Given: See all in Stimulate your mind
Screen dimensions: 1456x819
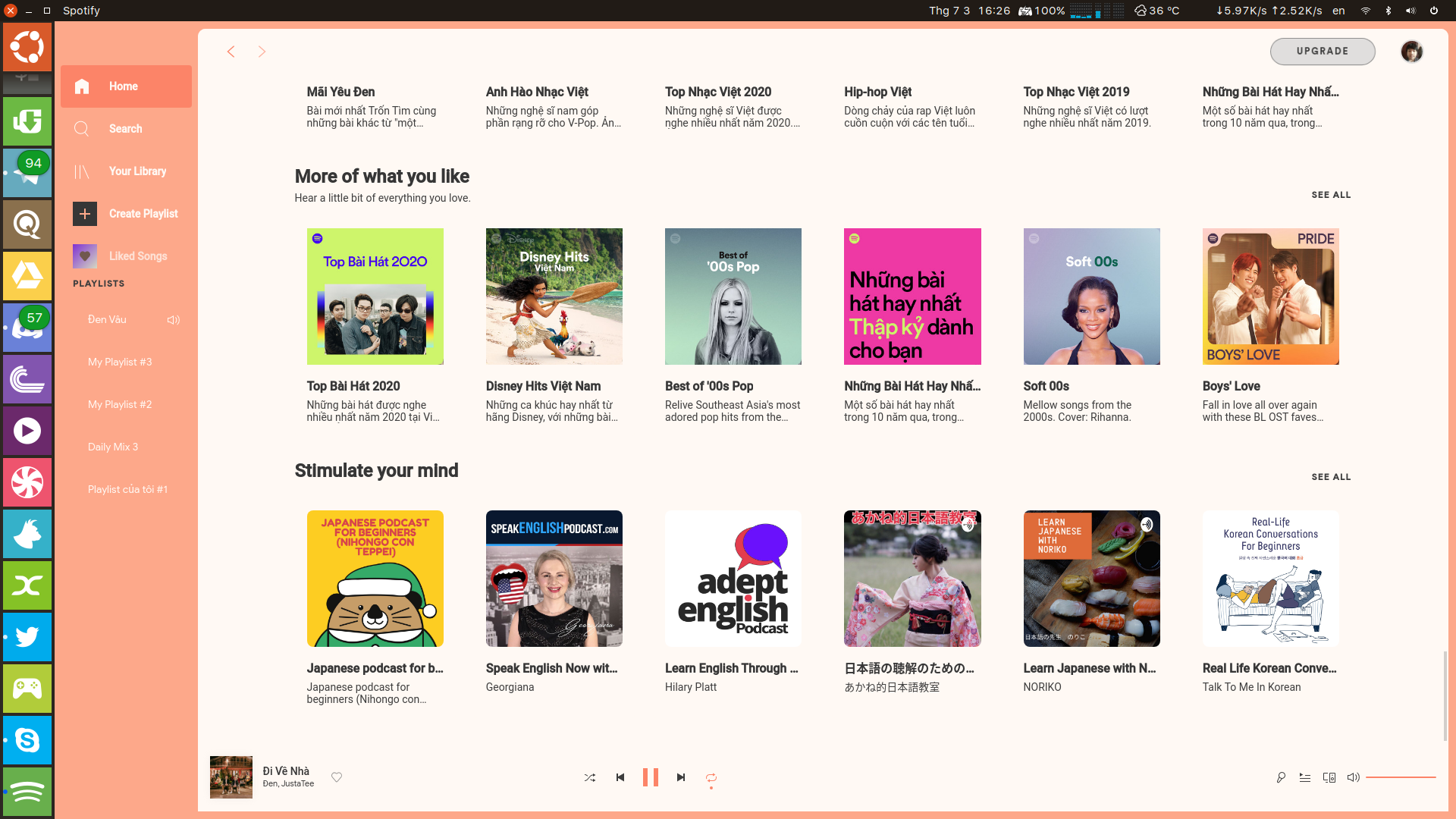Looking at the screenshot, I should pos(1331,477).
